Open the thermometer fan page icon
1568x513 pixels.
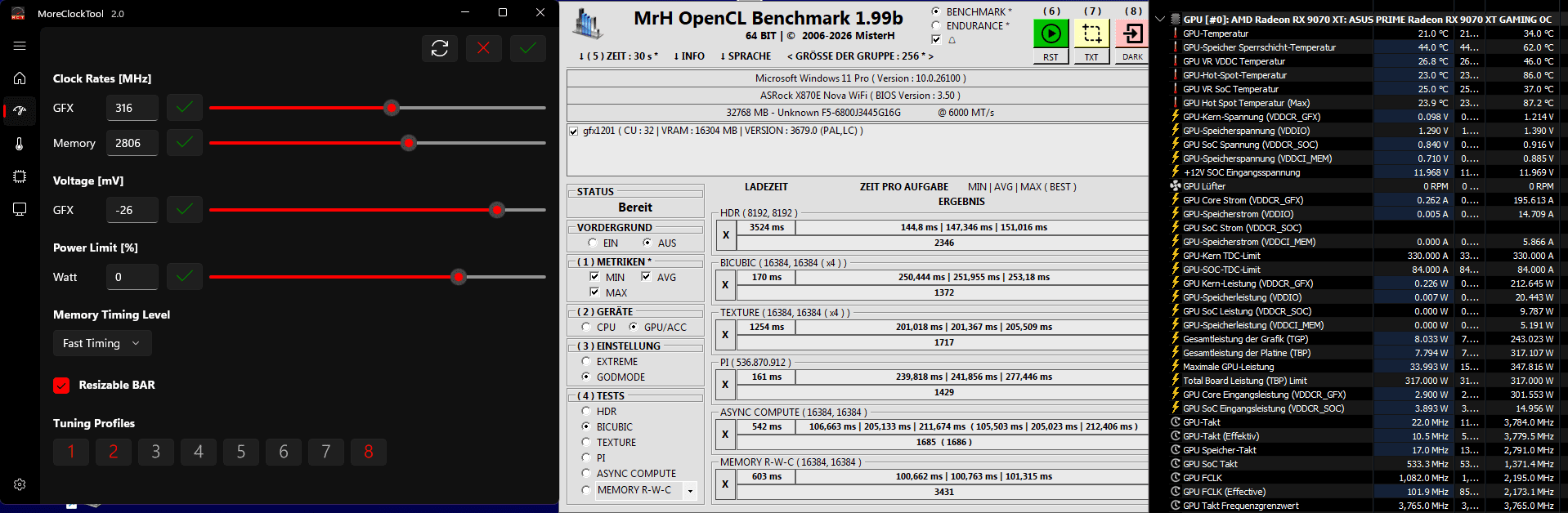[20, 144]
